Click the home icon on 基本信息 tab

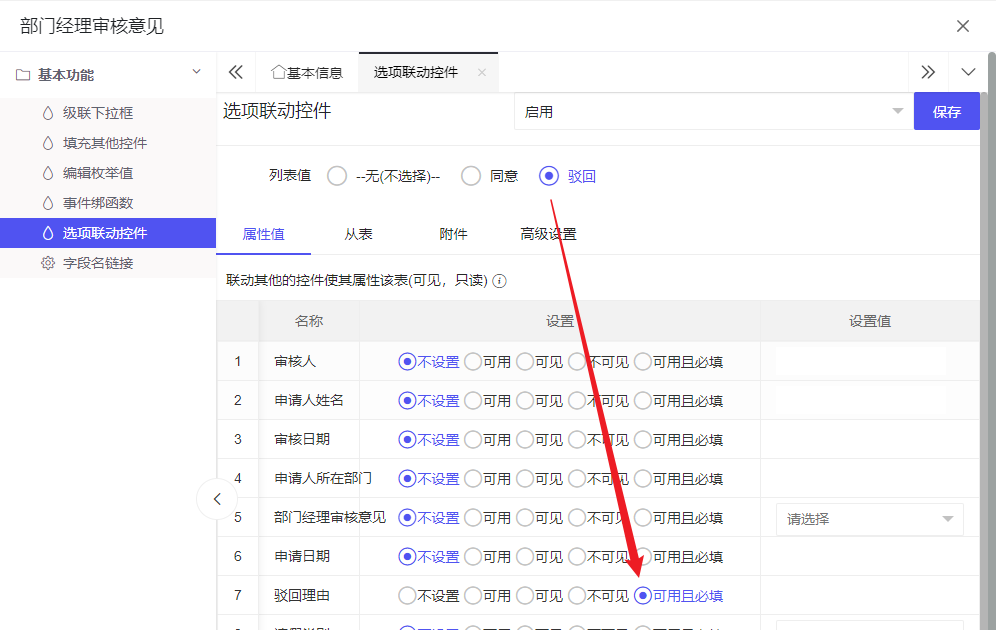pos(278,72)
